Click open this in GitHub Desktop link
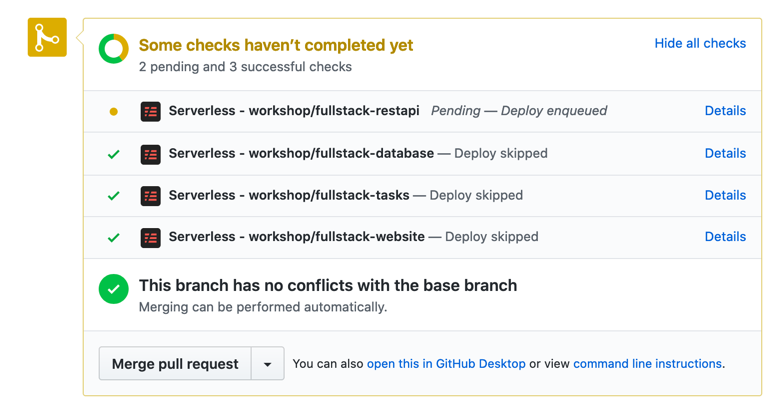Screen dimensions: 778x415 (x=446, y=364)
